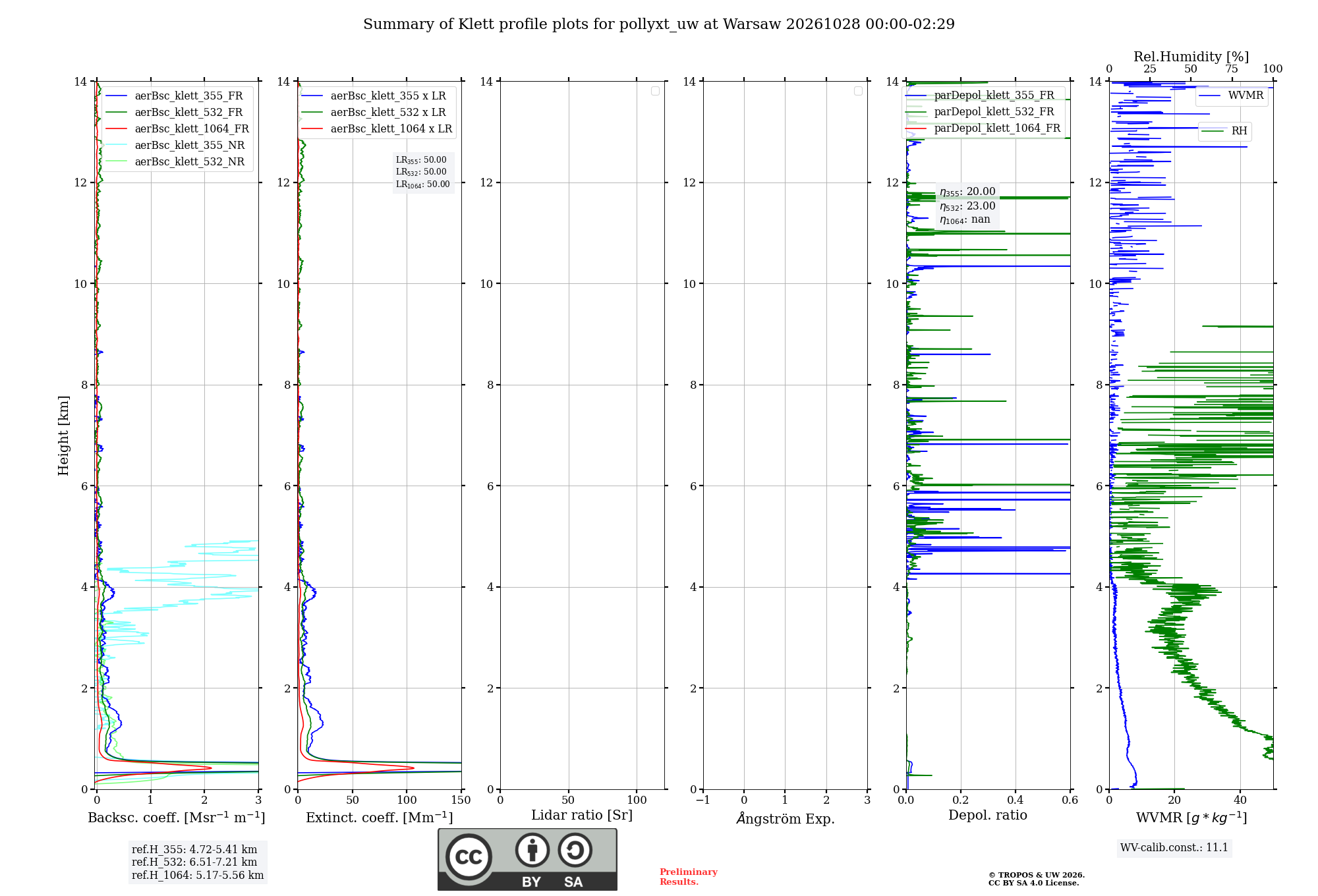Image resolution: width=1318 pixels, height=896 pixels.
Task: Click the Rel.Humidity [%] axis label
Action: coord(1191,57)
